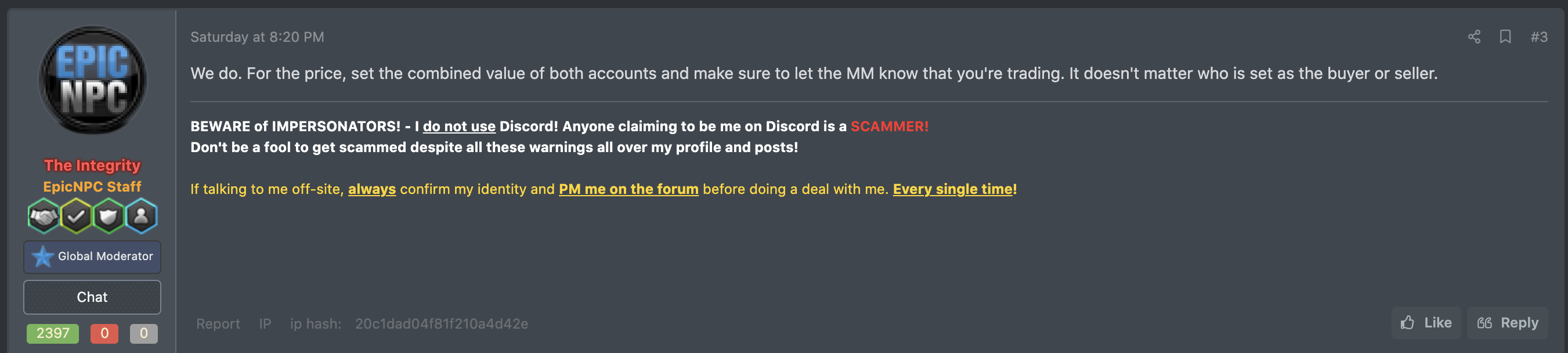Bookmark this post
This screenshot has height=353, width=1568.
pyautogui.click(x=1505, y=37)
